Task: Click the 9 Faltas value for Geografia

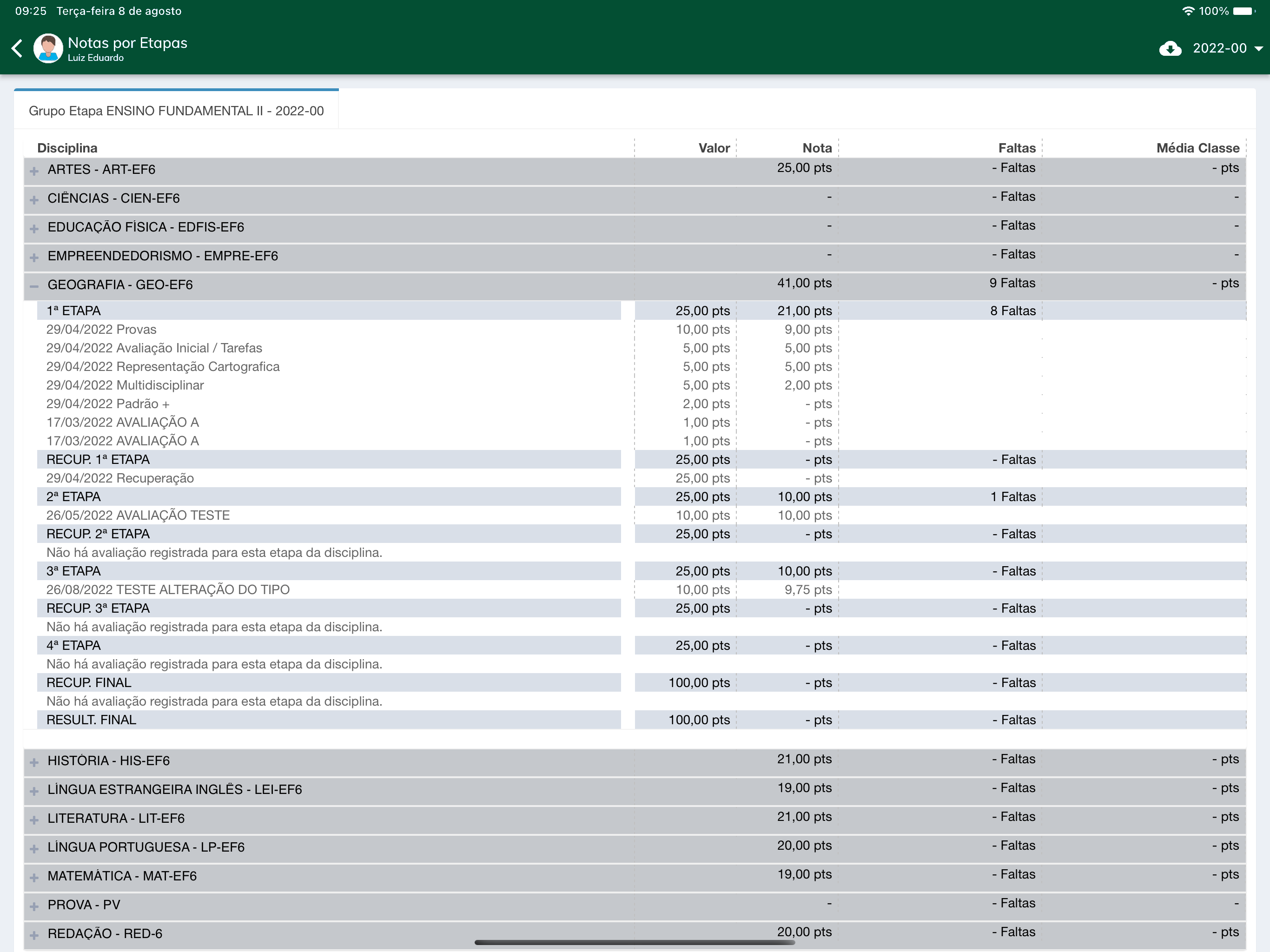Action: tap(1012, 283)
